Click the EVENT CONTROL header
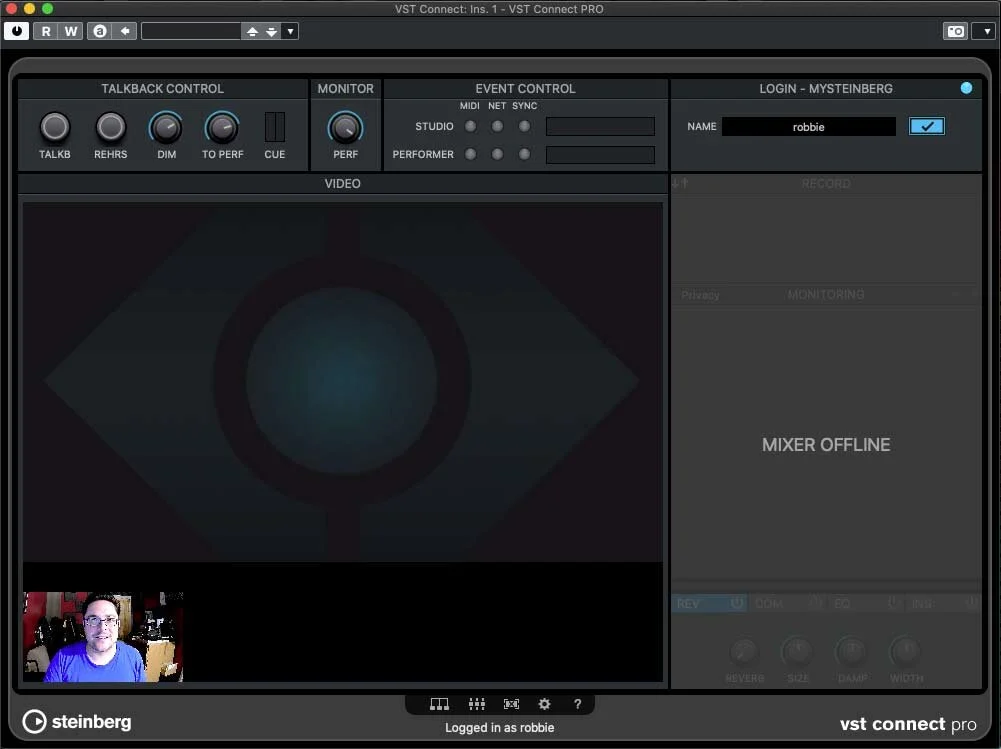The image size is (1001, 749). 525,89
